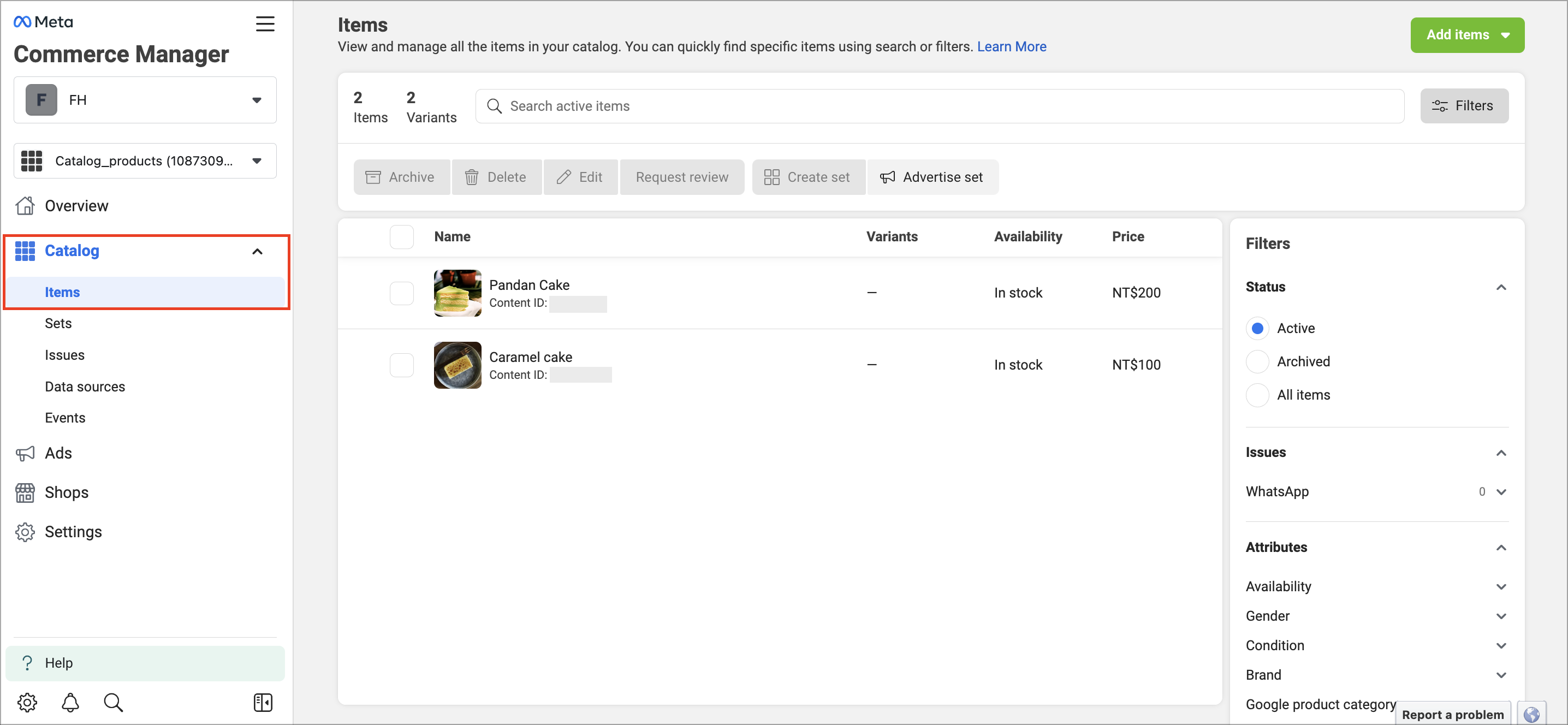Click the Google product category filter
1568x725 pixels.
click(x=1320, y=704)
